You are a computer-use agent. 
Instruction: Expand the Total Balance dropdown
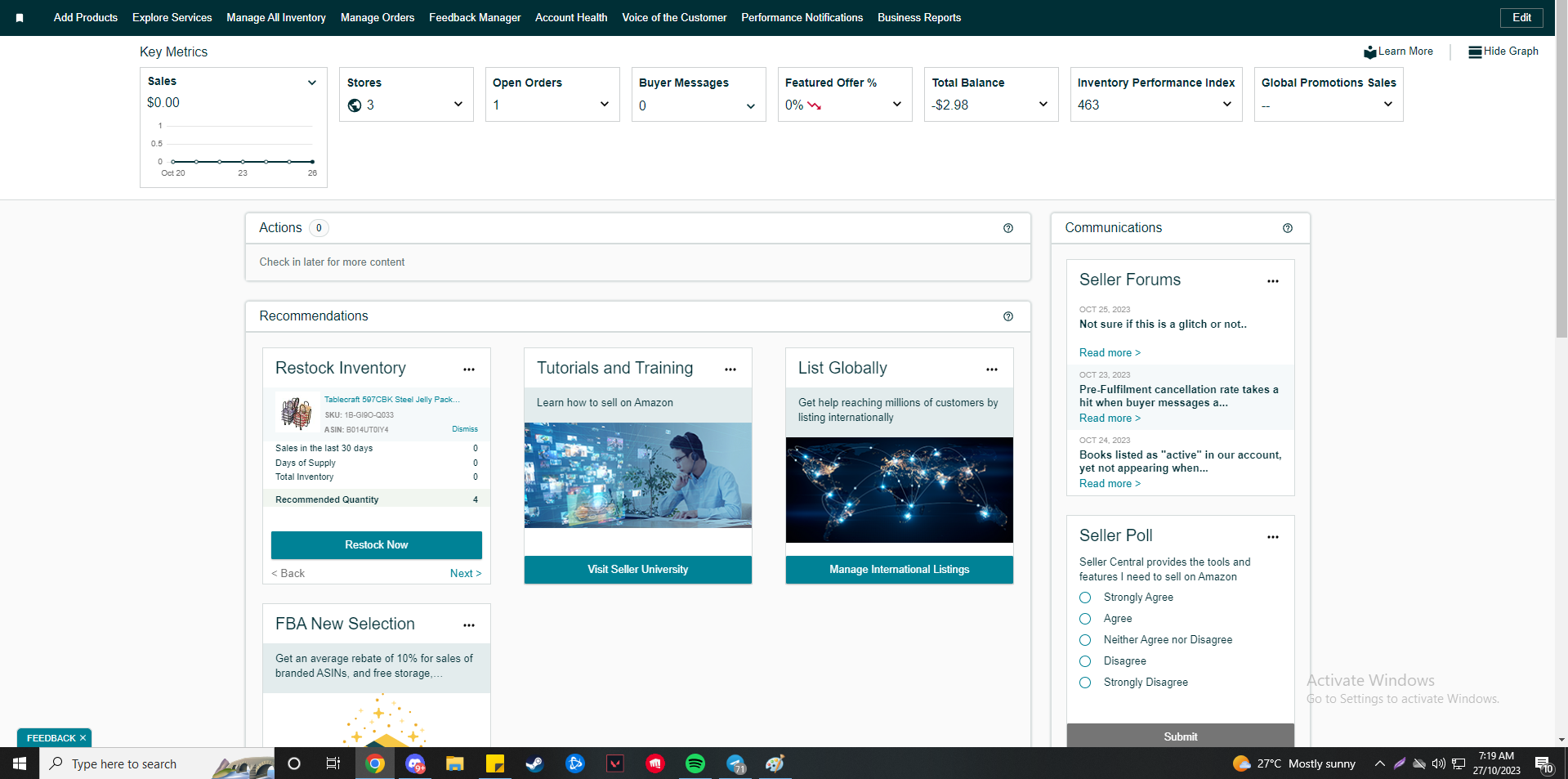(x=1043, y=104)
